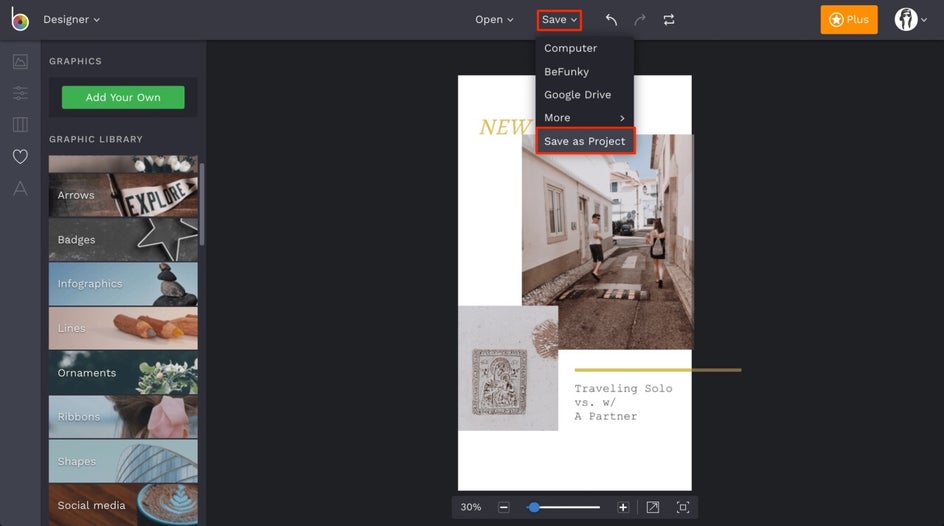Select the street photo on canvas

pyautogui.click(x=607, y=241)
